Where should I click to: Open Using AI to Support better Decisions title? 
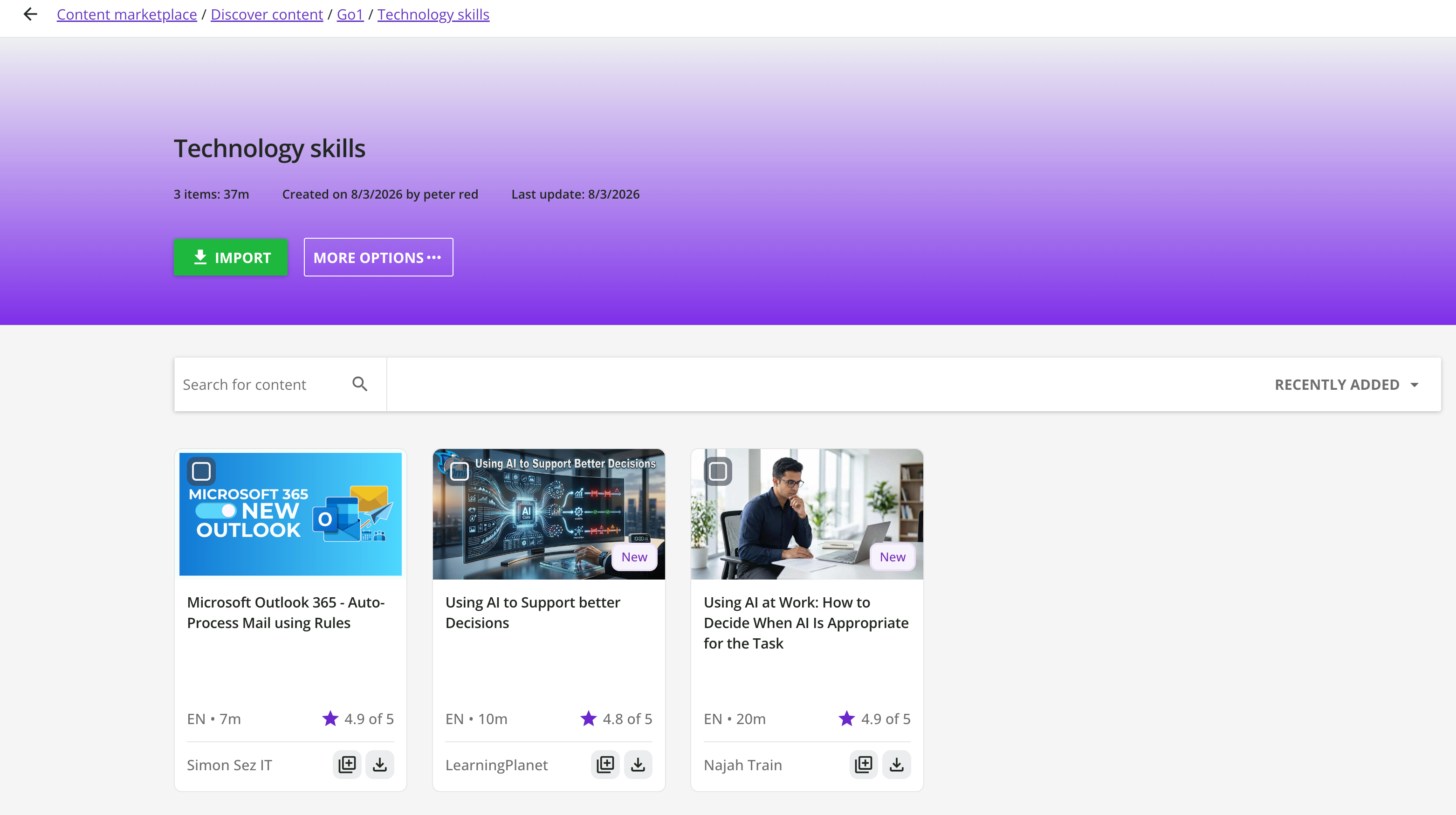[x=532, y=613]
